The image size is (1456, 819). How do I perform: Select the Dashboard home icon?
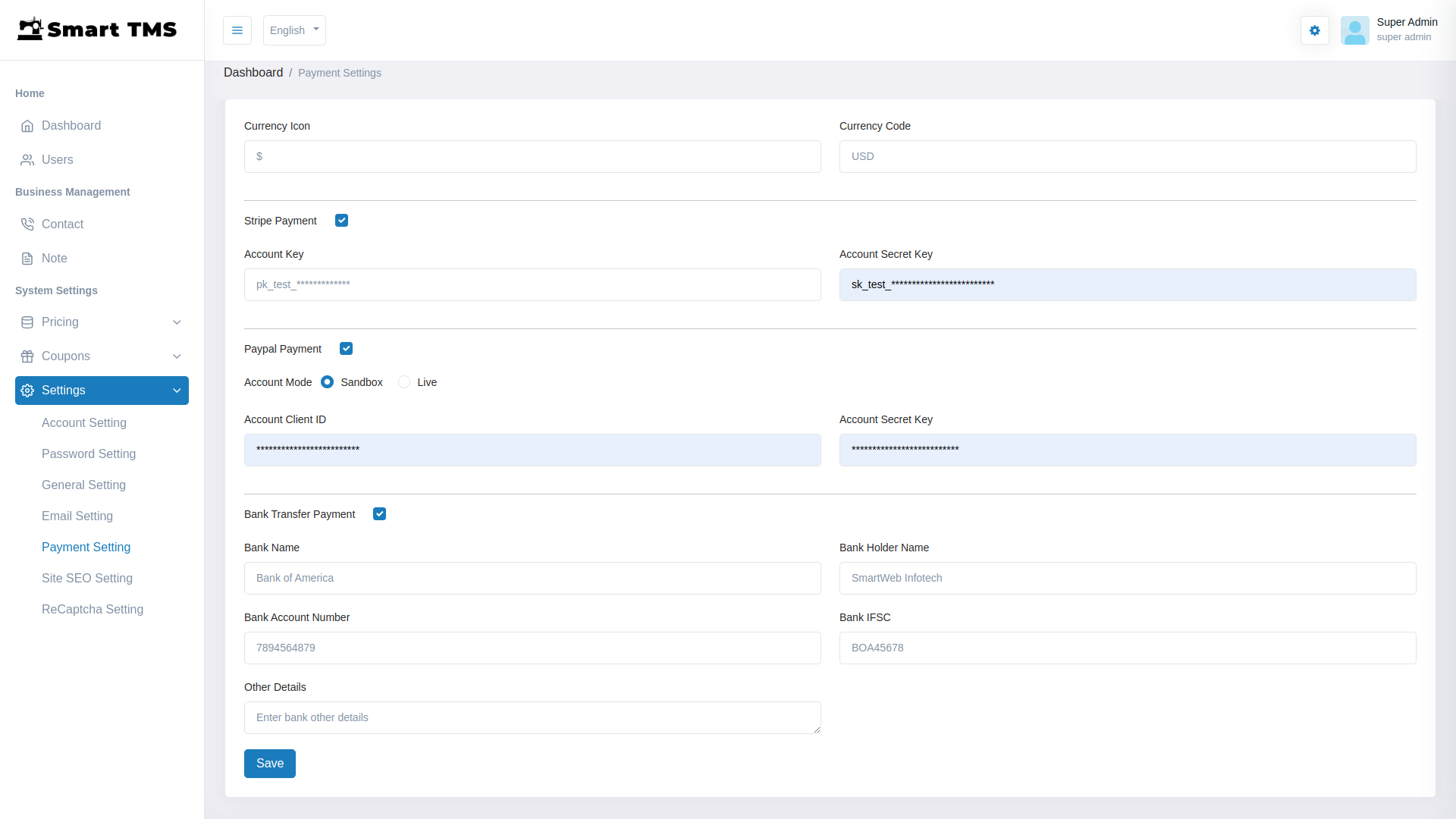27,125
